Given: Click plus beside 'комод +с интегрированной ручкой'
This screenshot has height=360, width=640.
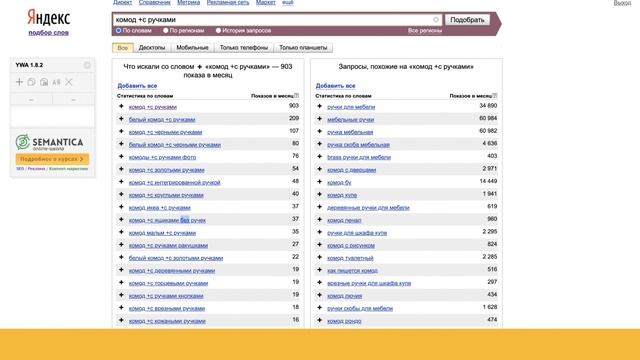Looking at the screenshot, I should pyautogui.click(x=121, y=182).
